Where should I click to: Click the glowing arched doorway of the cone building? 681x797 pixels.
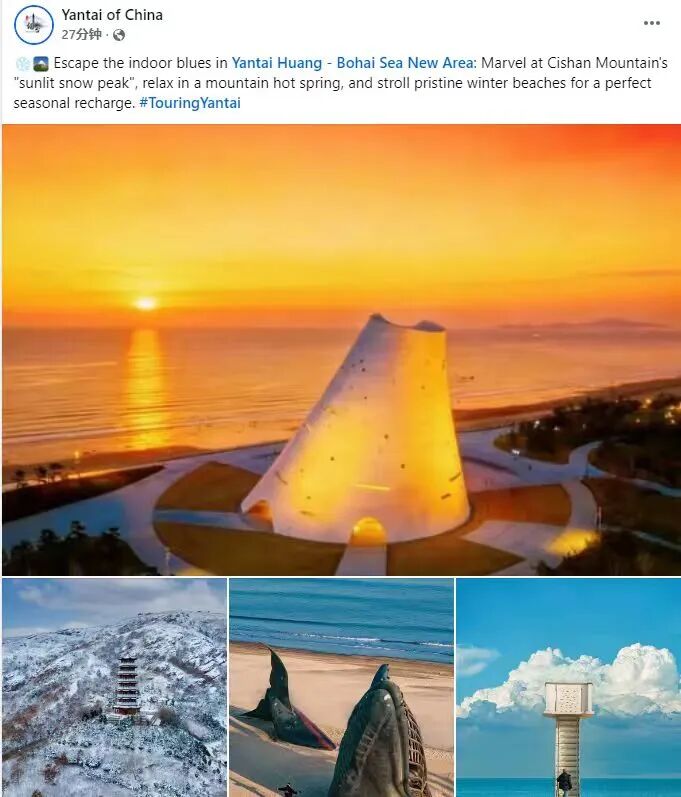367,530
